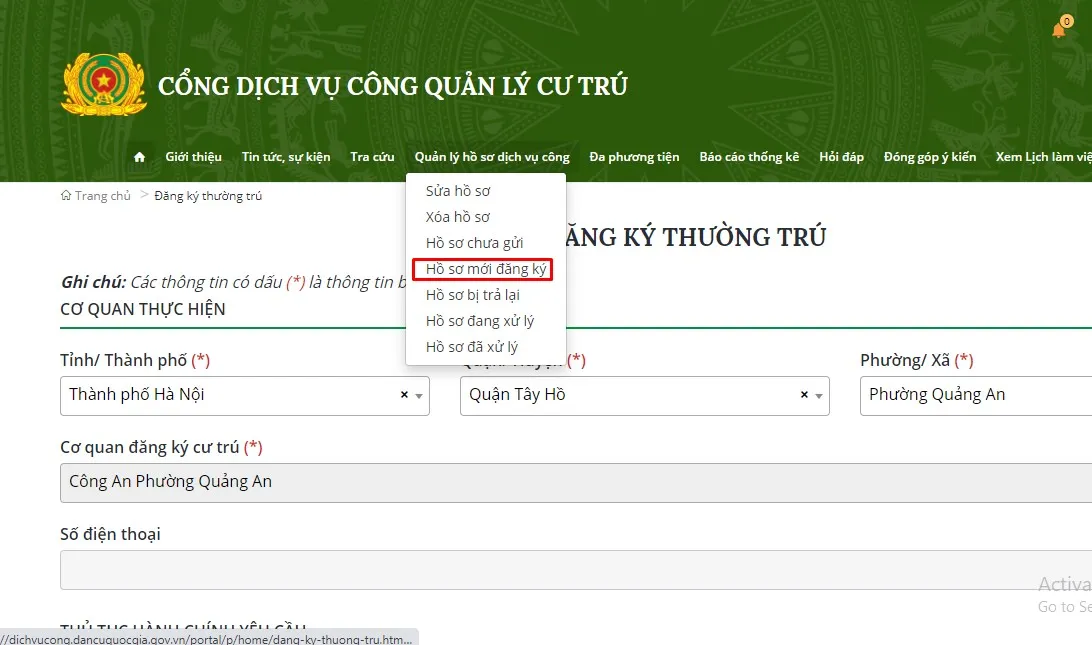Select Hồ sơ mới đăng ký
The height and width of the screenshot is (645, 1092).
(x=486, y=269)
